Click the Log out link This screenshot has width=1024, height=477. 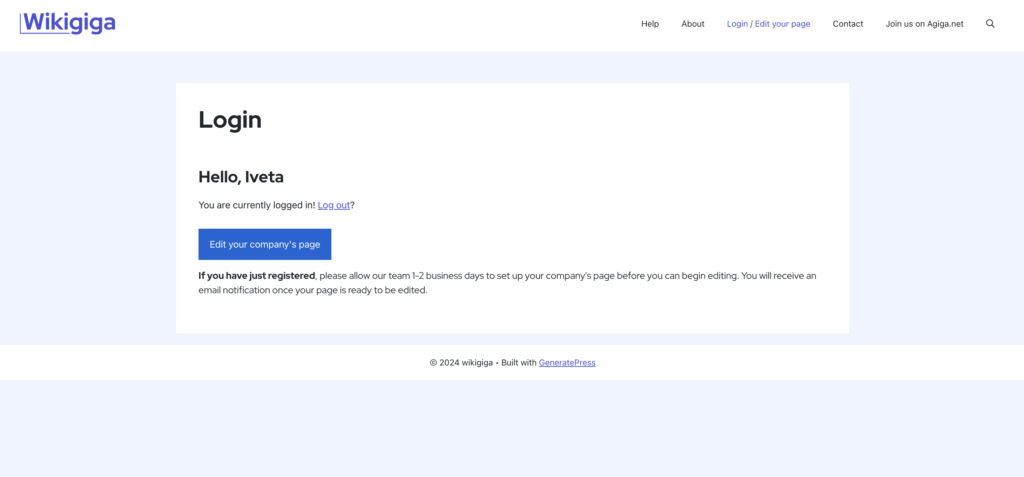click(x=334, y=205)
